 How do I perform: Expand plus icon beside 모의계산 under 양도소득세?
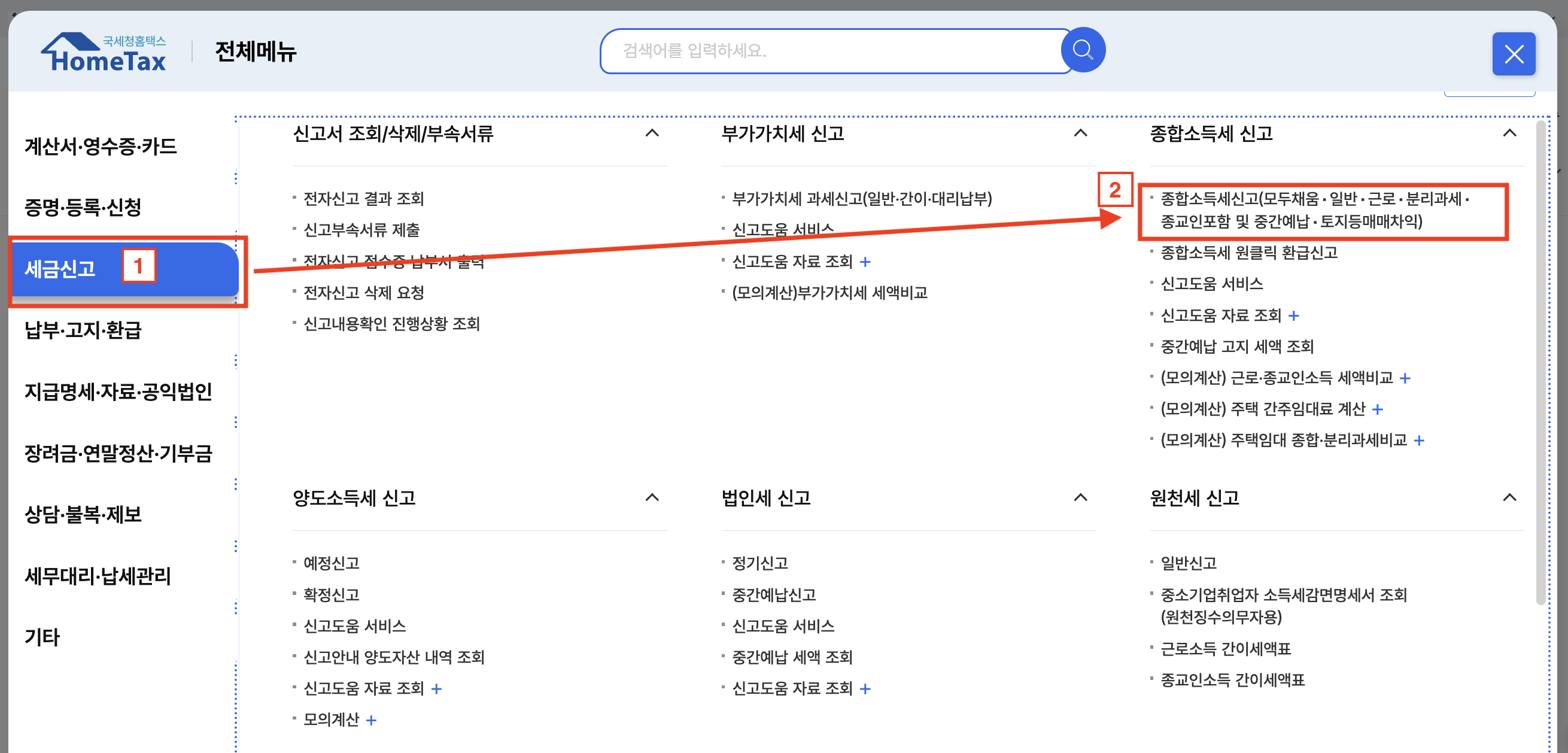point(371,720)
